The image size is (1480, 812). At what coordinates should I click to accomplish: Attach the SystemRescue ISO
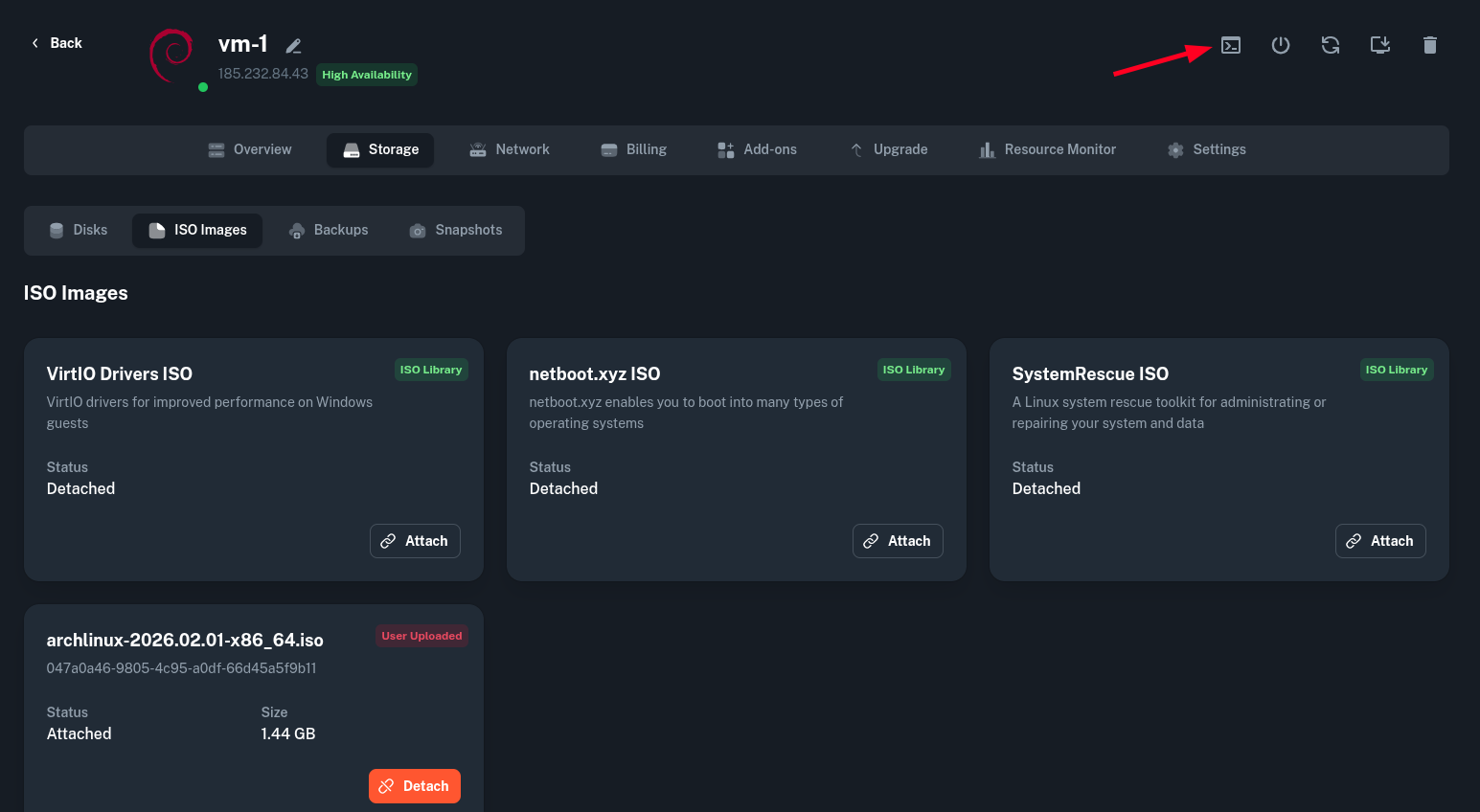click(x=1380, y=541)
